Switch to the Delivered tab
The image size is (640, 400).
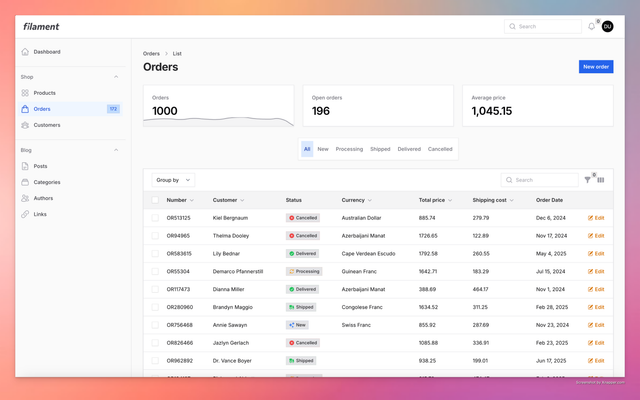point(409,149)
